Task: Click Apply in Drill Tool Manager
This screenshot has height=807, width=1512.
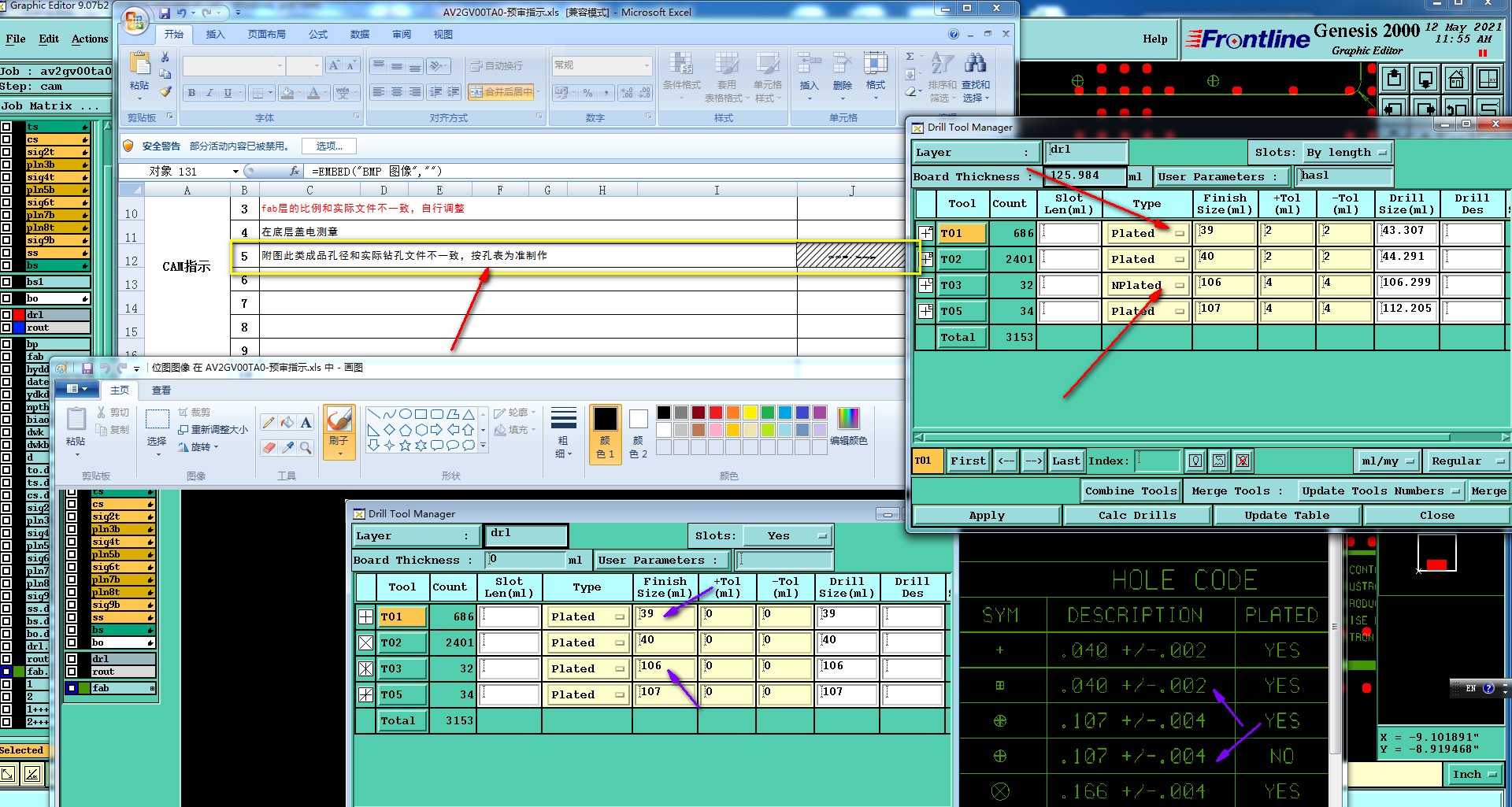Action: point(987,515)
